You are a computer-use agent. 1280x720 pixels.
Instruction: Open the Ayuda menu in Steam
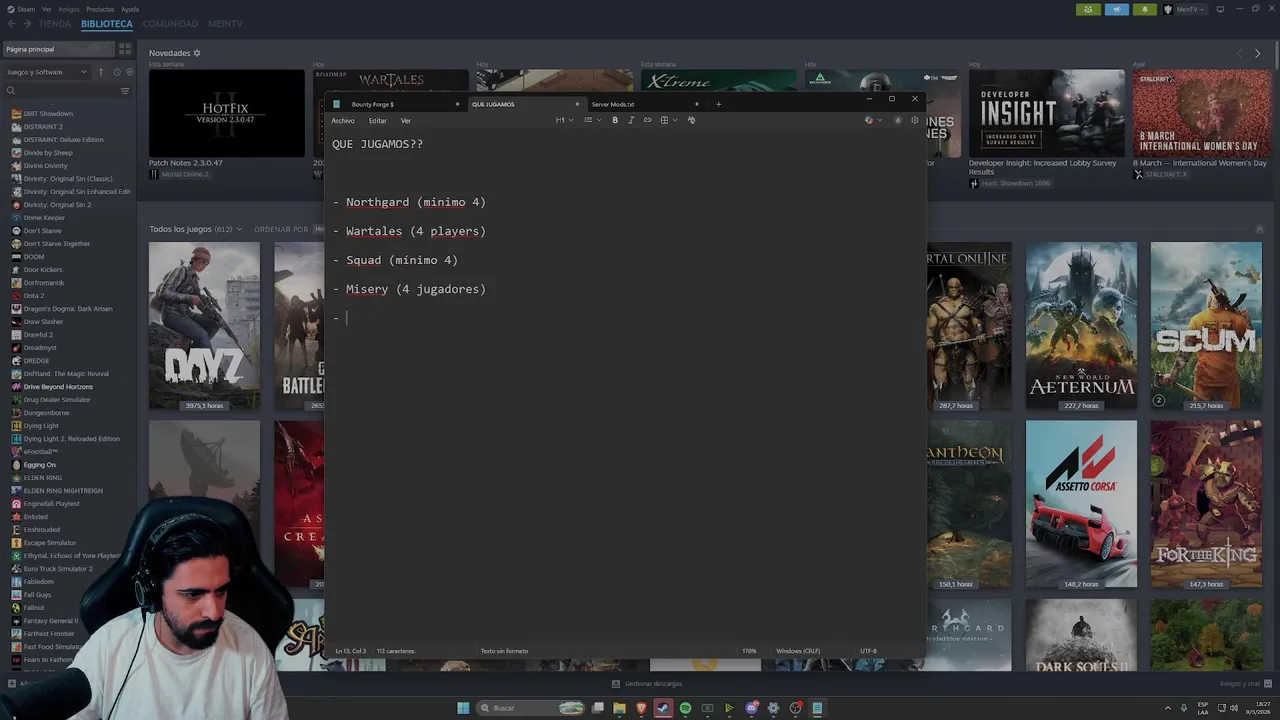coord(130,9)
